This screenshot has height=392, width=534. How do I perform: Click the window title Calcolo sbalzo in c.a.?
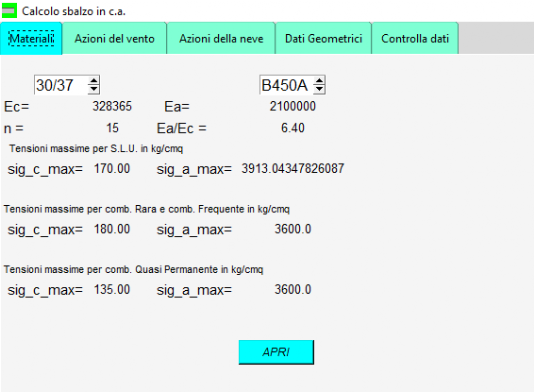click(74, 11)
